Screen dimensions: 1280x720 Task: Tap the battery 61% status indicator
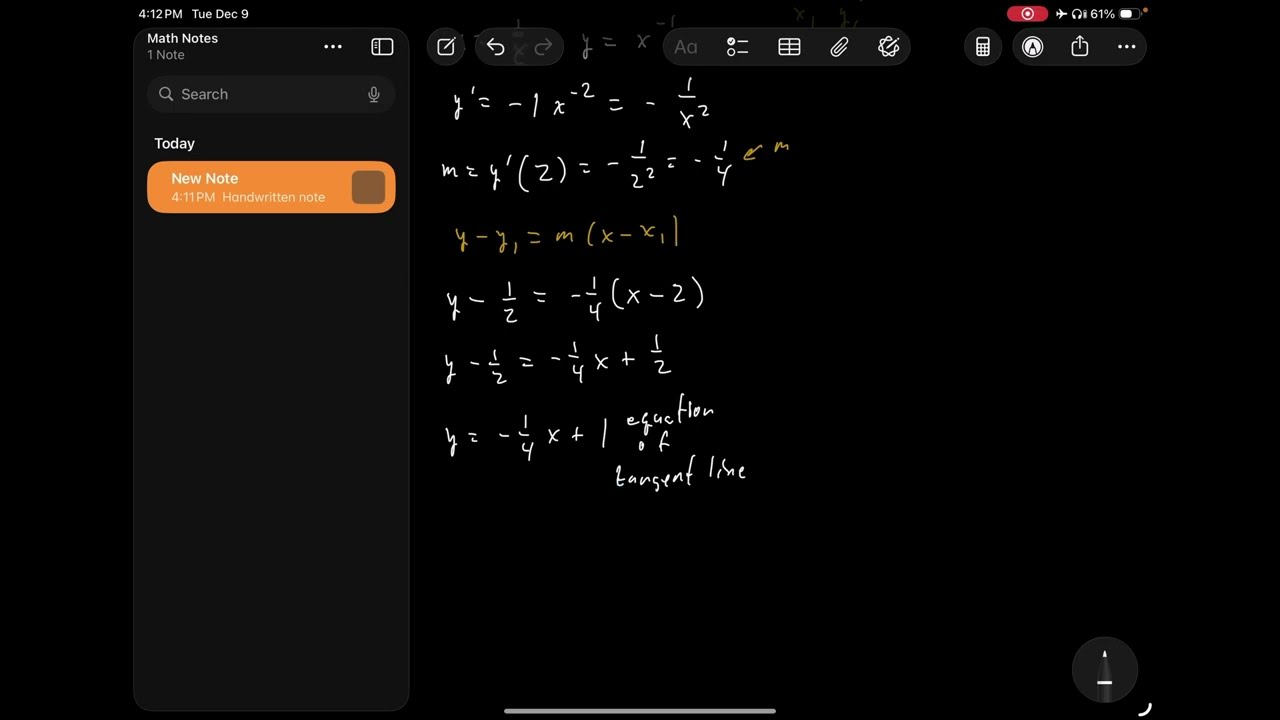[x=1115, y=14]
